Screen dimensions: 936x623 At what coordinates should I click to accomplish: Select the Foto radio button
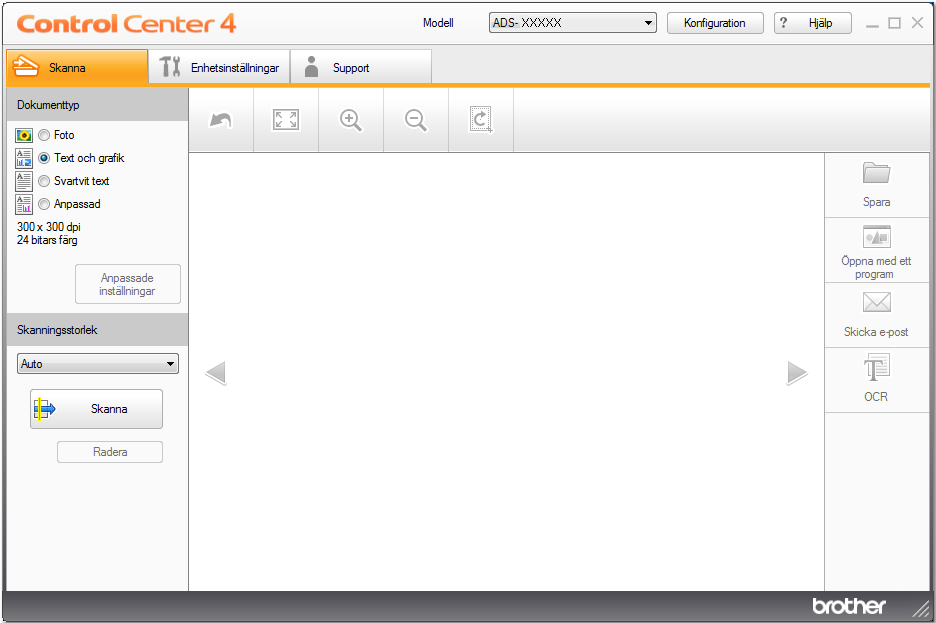(x=44, y=135)
